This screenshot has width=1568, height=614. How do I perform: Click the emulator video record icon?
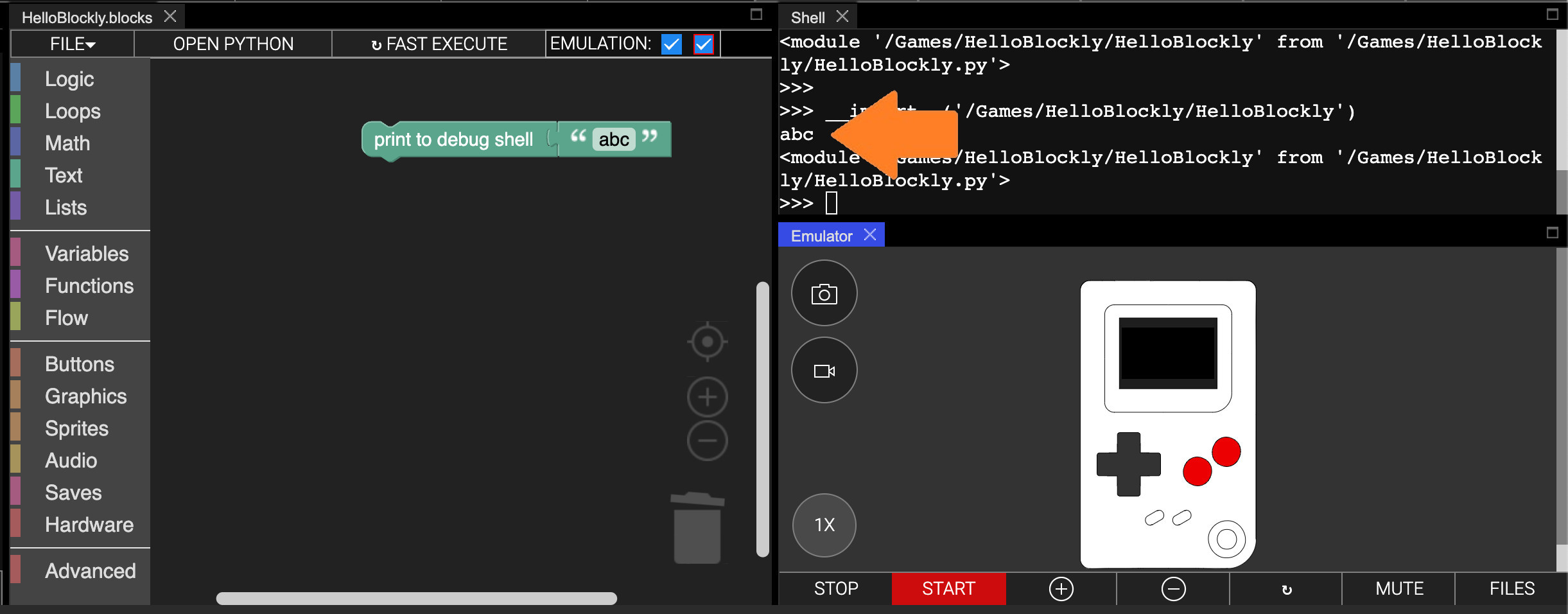click(x=824, y=371)
